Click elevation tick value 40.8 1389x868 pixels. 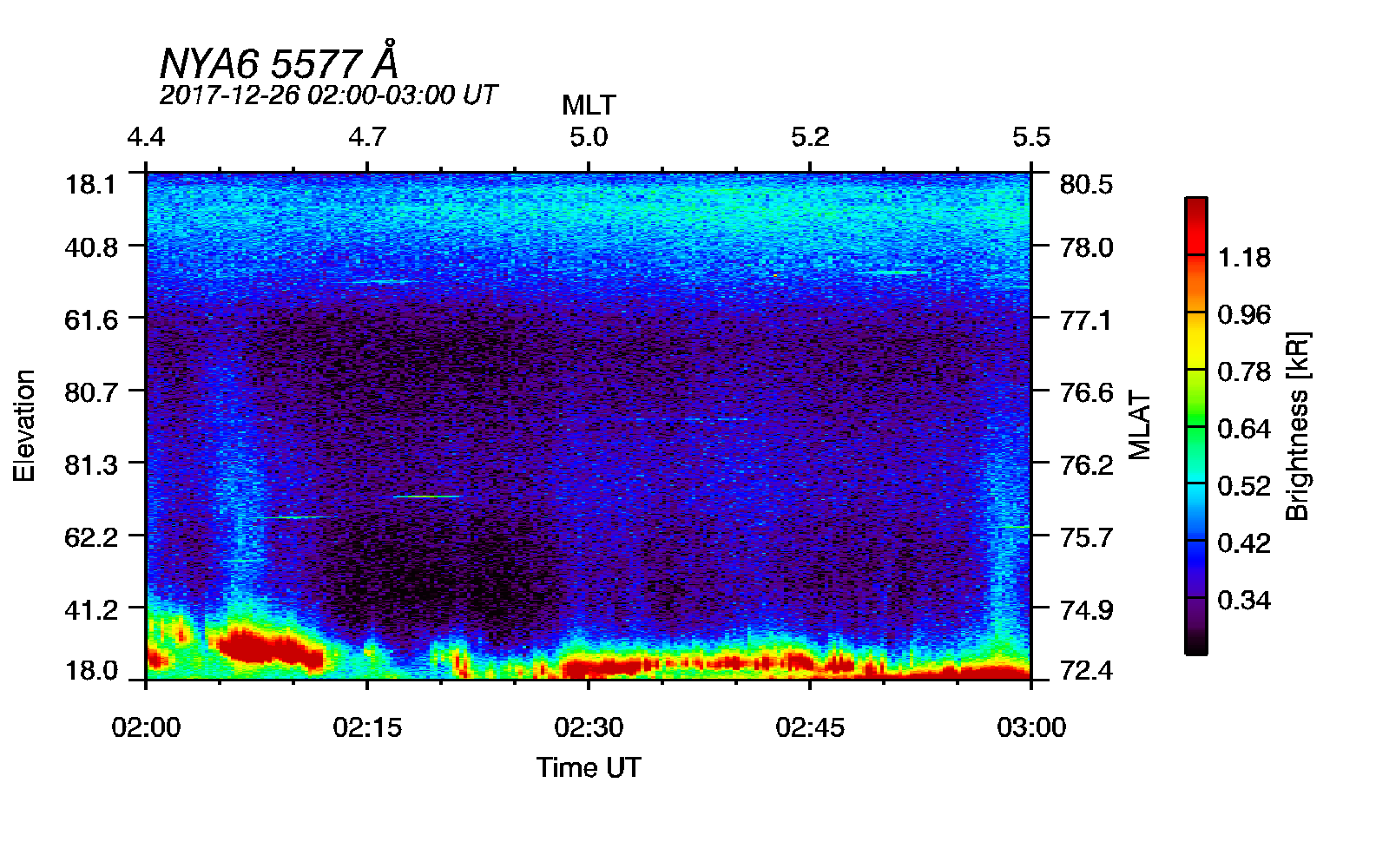(x=90, y=247)
